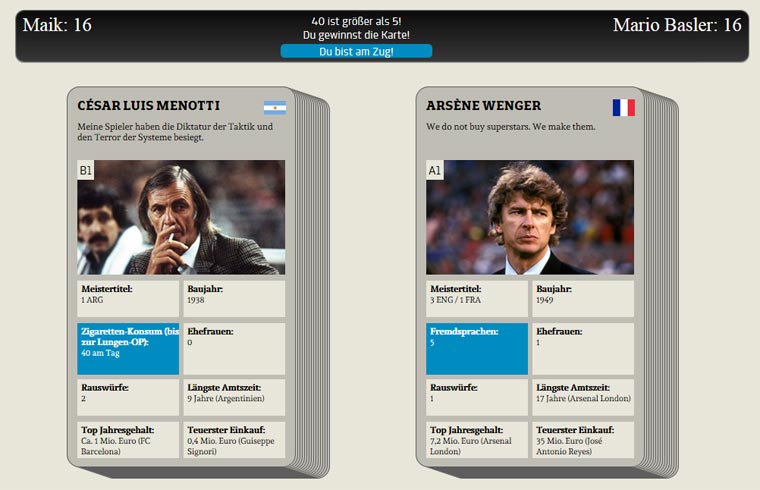Click the Maik score label
The height and width of the screenshot is (490, 760).
pyautogui.click(x=57, y=25)
